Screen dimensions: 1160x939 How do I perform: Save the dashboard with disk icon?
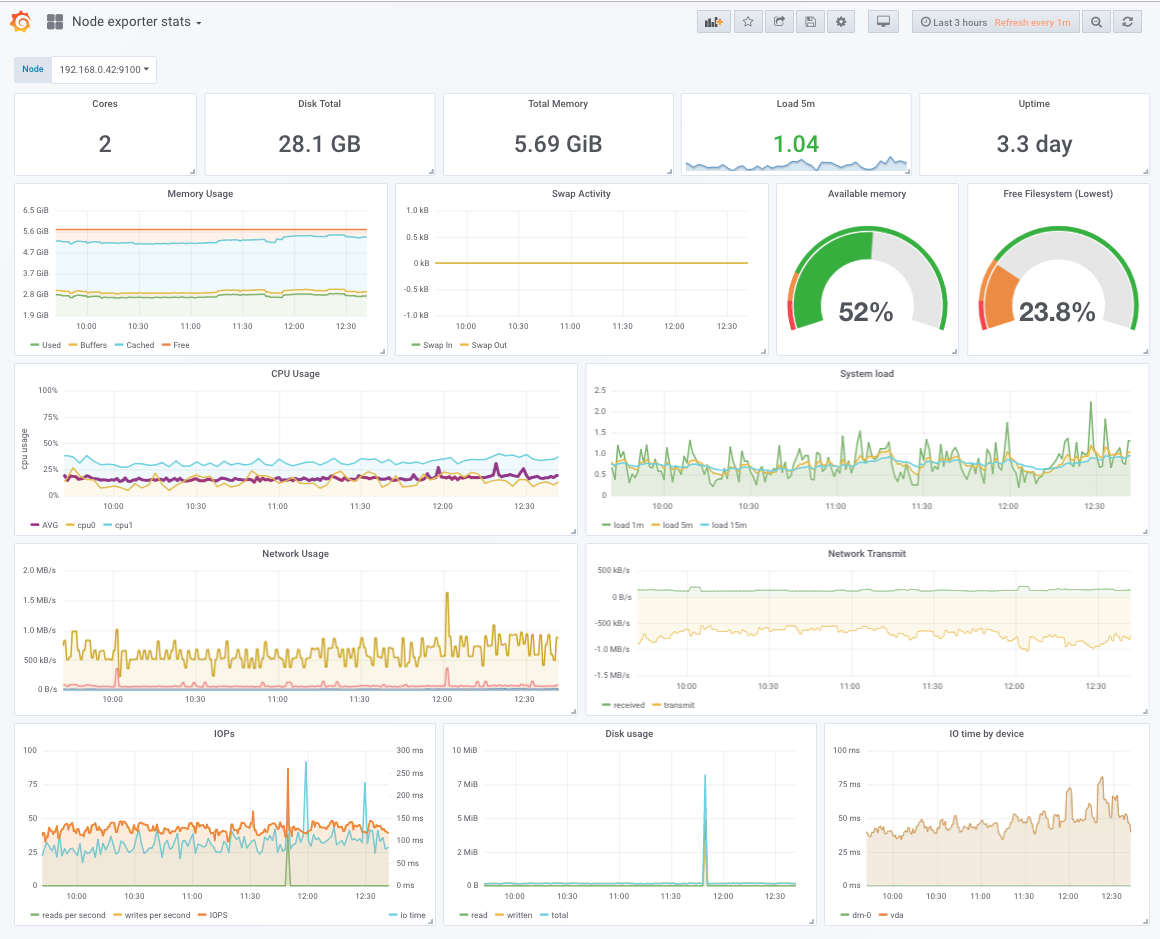click(810, 22)
